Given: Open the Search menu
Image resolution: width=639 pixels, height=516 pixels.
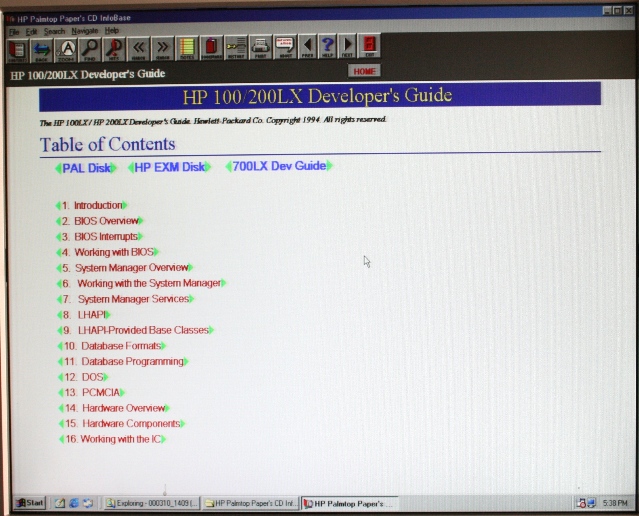Looking at the screenshot, I should coord(54,31).
